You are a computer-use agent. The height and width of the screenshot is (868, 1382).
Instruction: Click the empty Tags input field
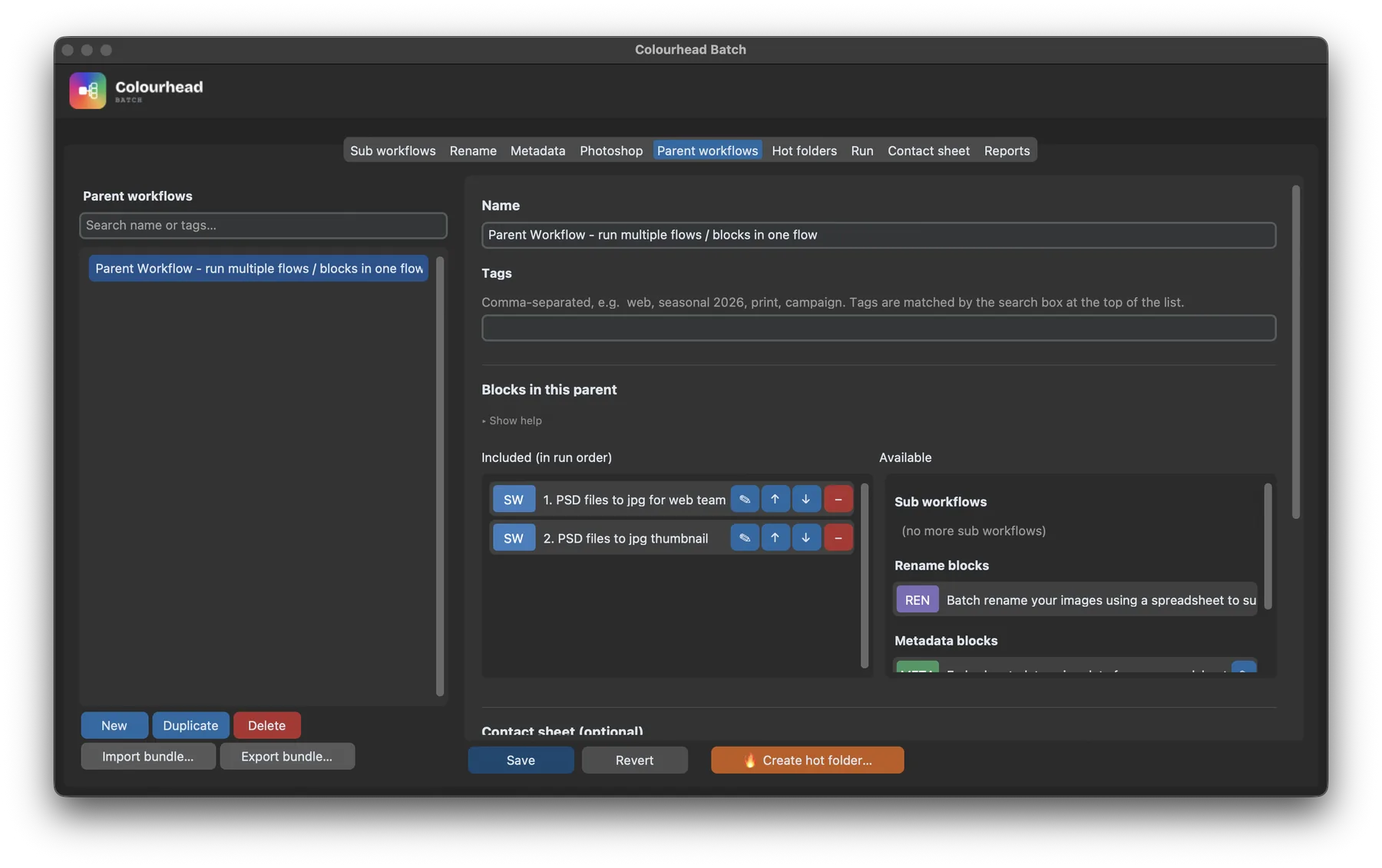coord(878,328)
